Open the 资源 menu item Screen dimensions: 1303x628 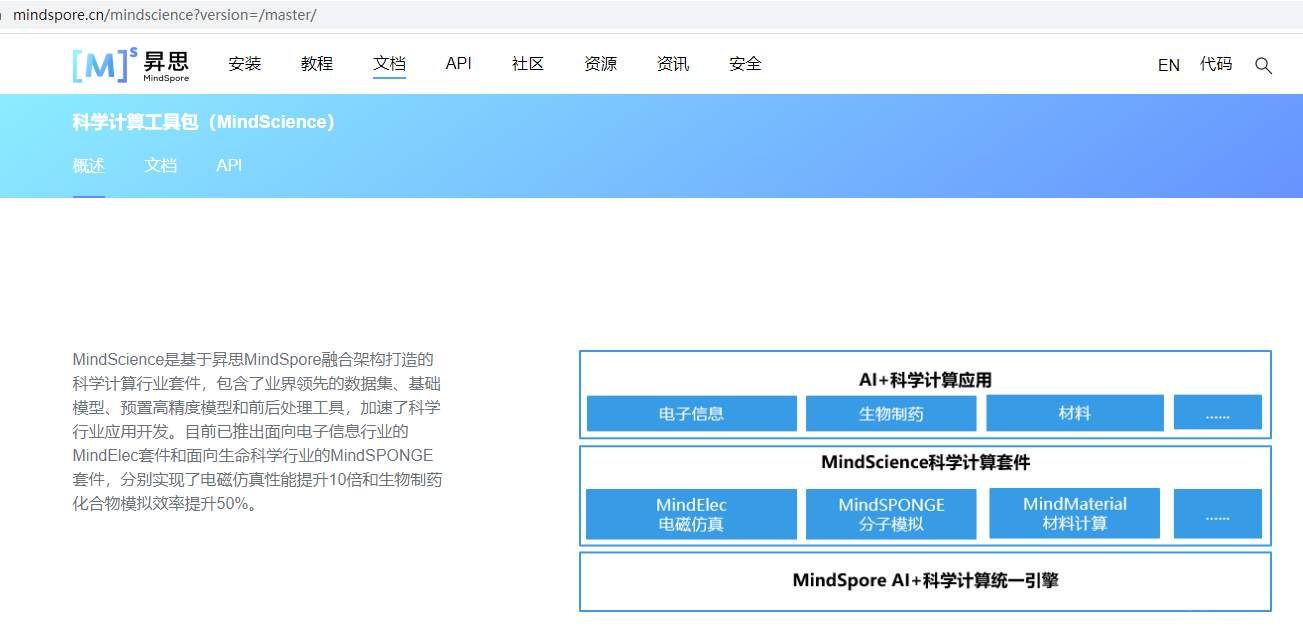pyautogui.click(x=600, y=64)
